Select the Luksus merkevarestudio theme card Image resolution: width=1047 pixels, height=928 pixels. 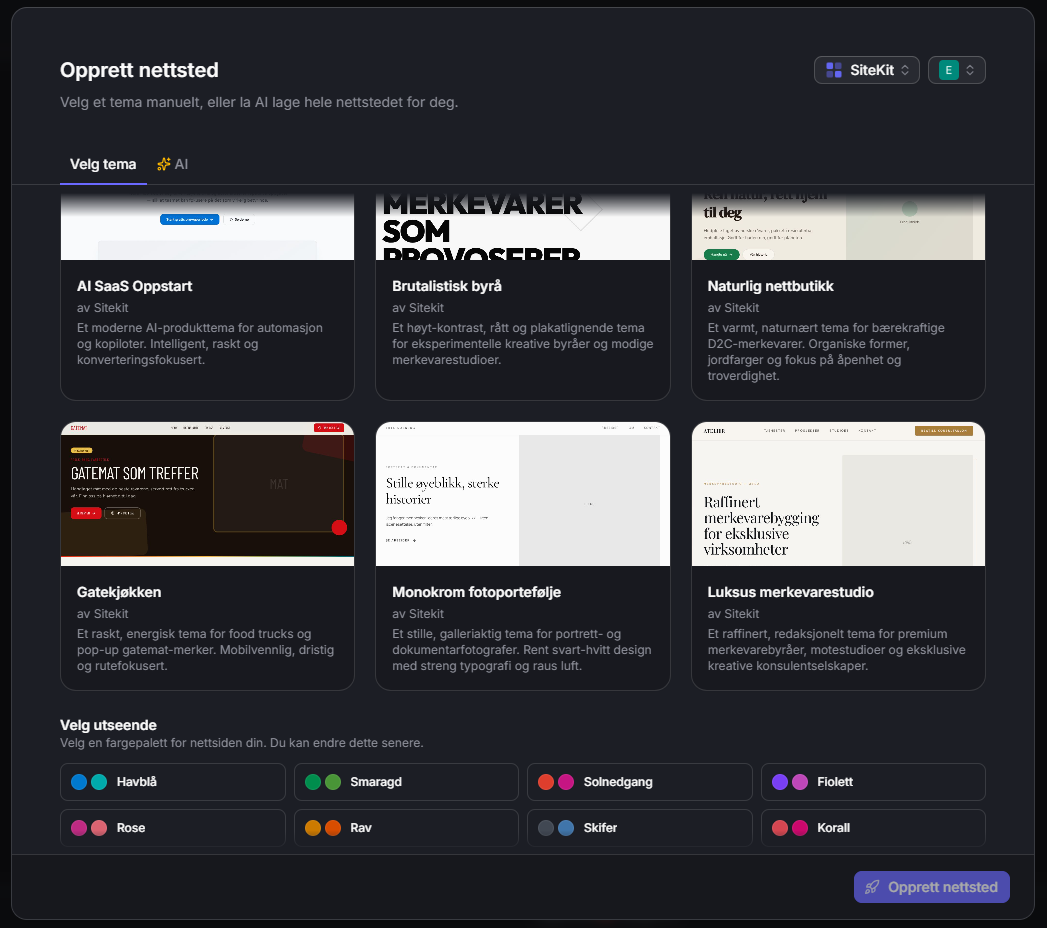click(x=838, y=555)
